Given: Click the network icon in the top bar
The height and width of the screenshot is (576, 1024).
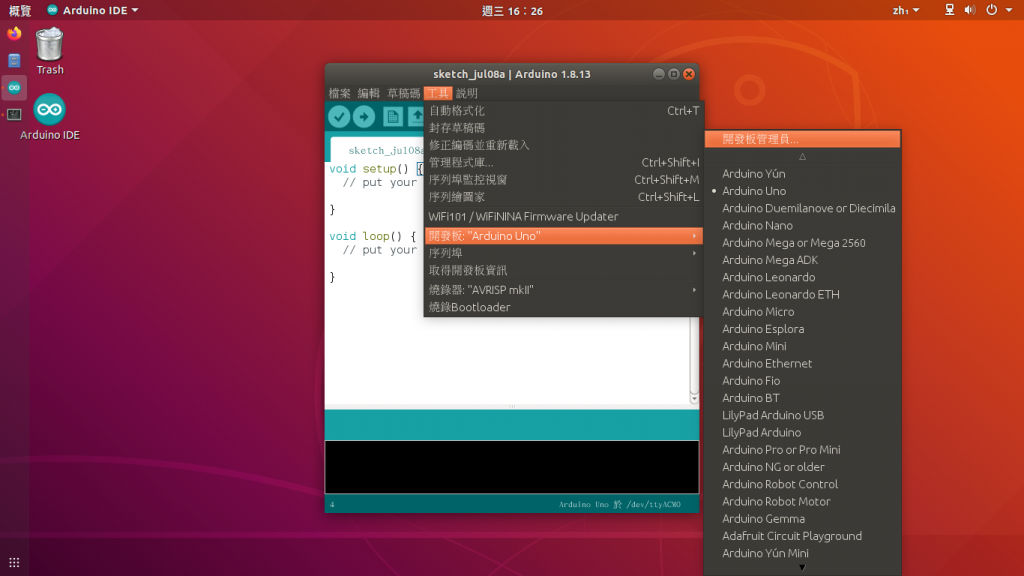Looking at the screenshot, I should (950, 10).
